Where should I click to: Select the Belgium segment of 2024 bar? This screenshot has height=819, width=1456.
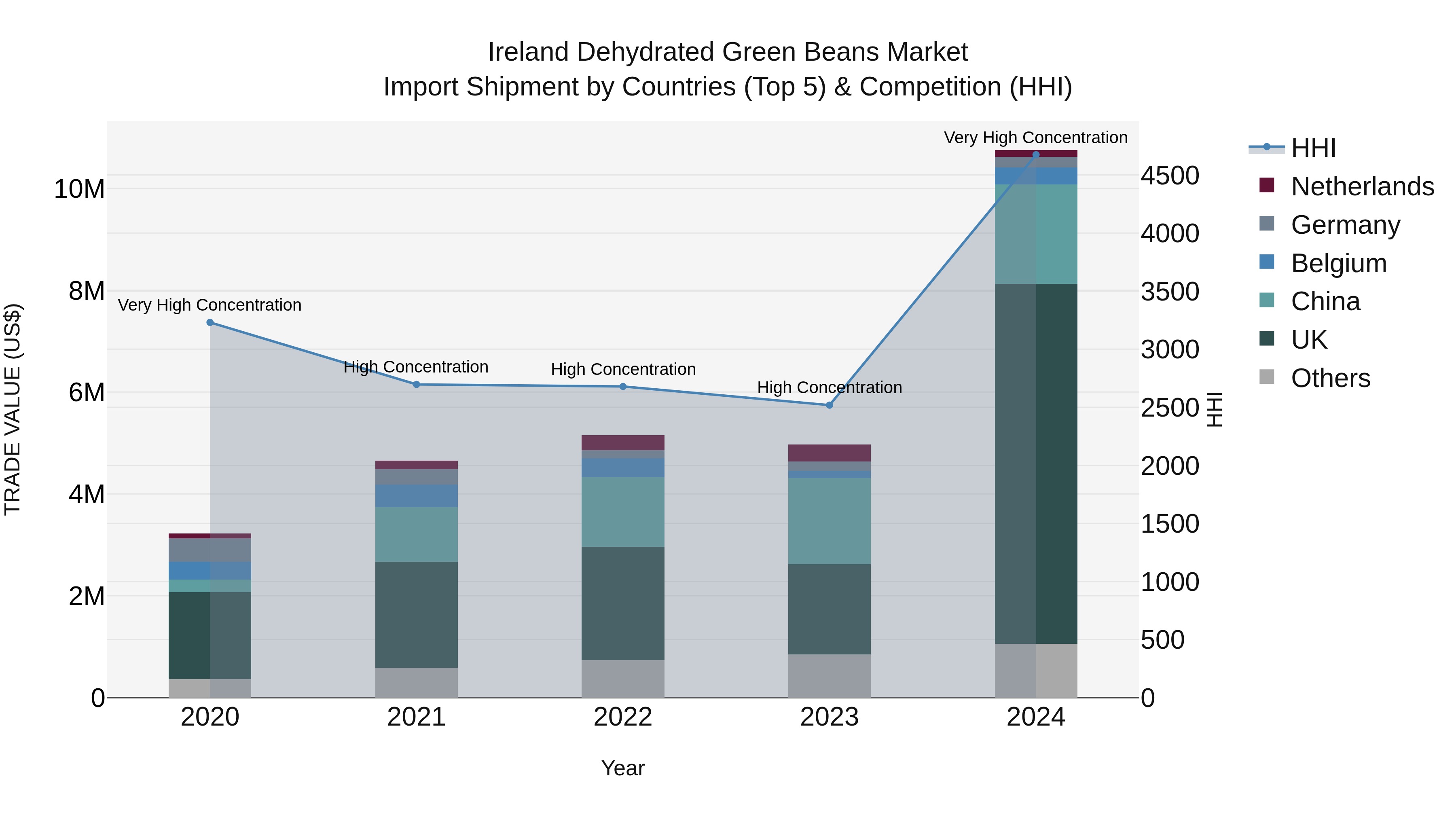tap(1036, 176)
